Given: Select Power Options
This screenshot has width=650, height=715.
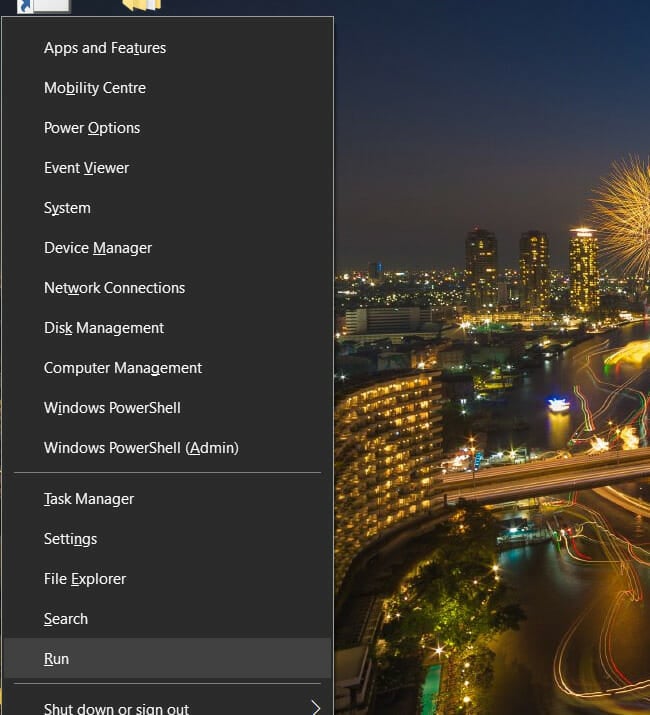Looking at the screenshot, I should point(167,128).
